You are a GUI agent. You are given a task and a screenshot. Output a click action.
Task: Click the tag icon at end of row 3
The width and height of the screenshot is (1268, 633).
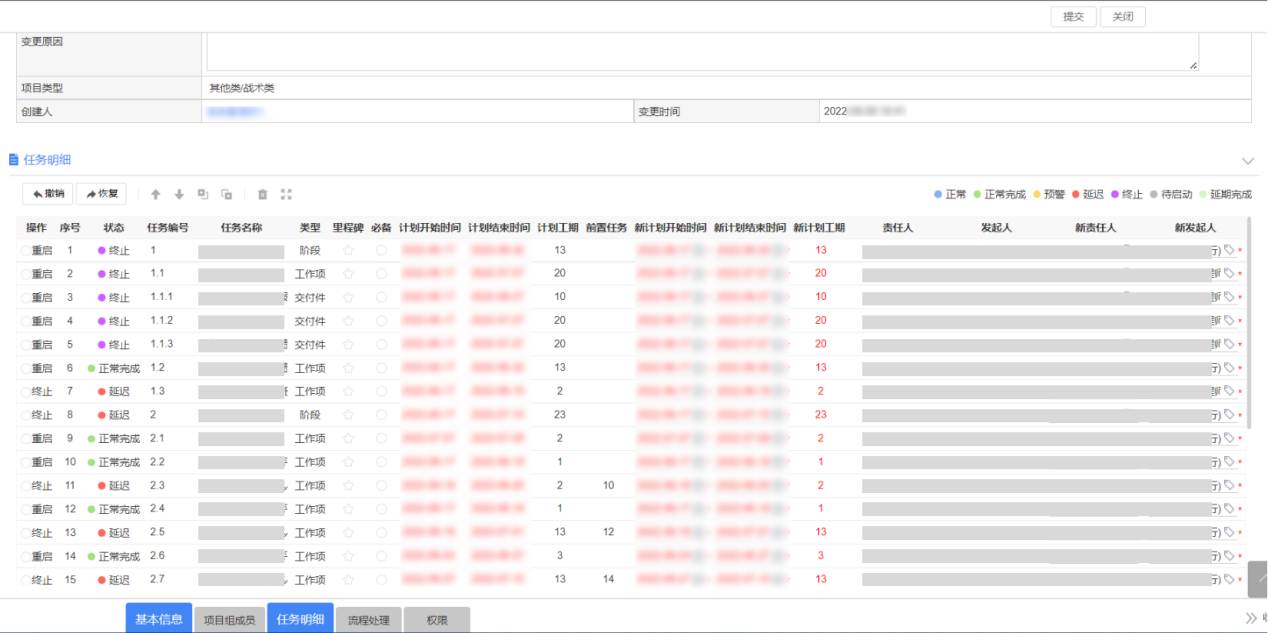(x=1229, y=297)
